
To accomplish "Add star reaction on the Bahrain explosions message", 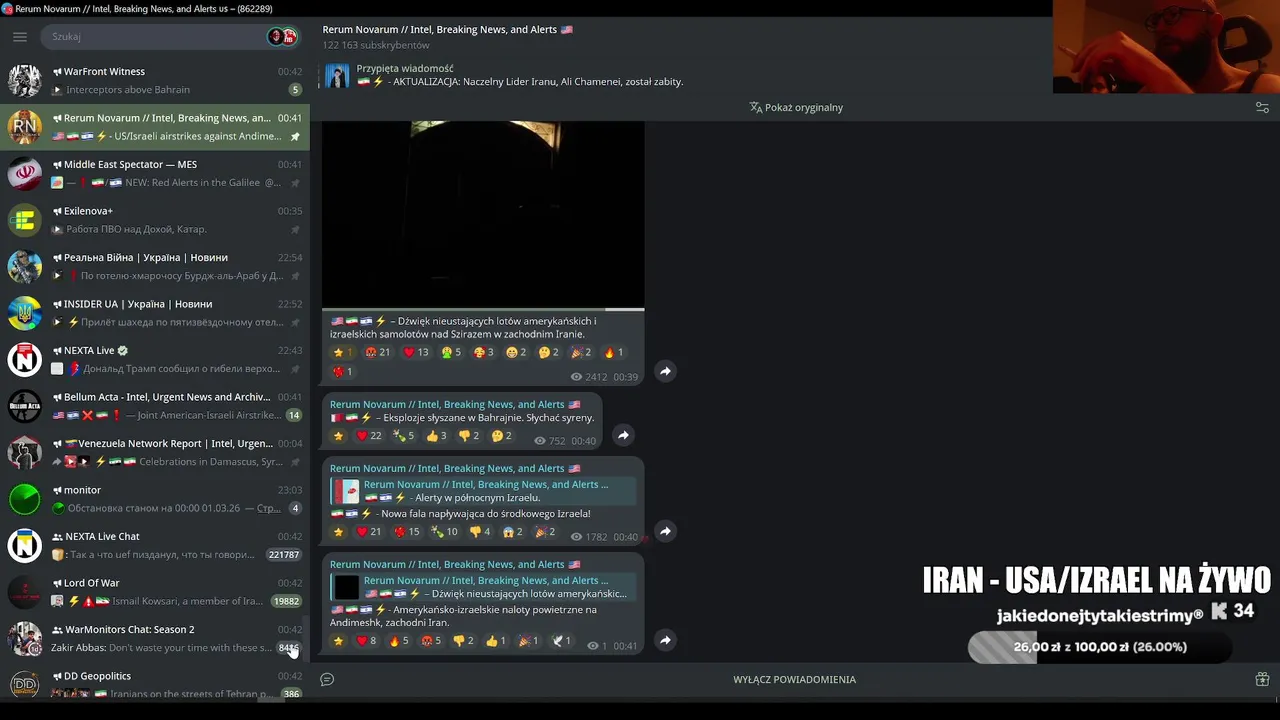I will [338, 436].
